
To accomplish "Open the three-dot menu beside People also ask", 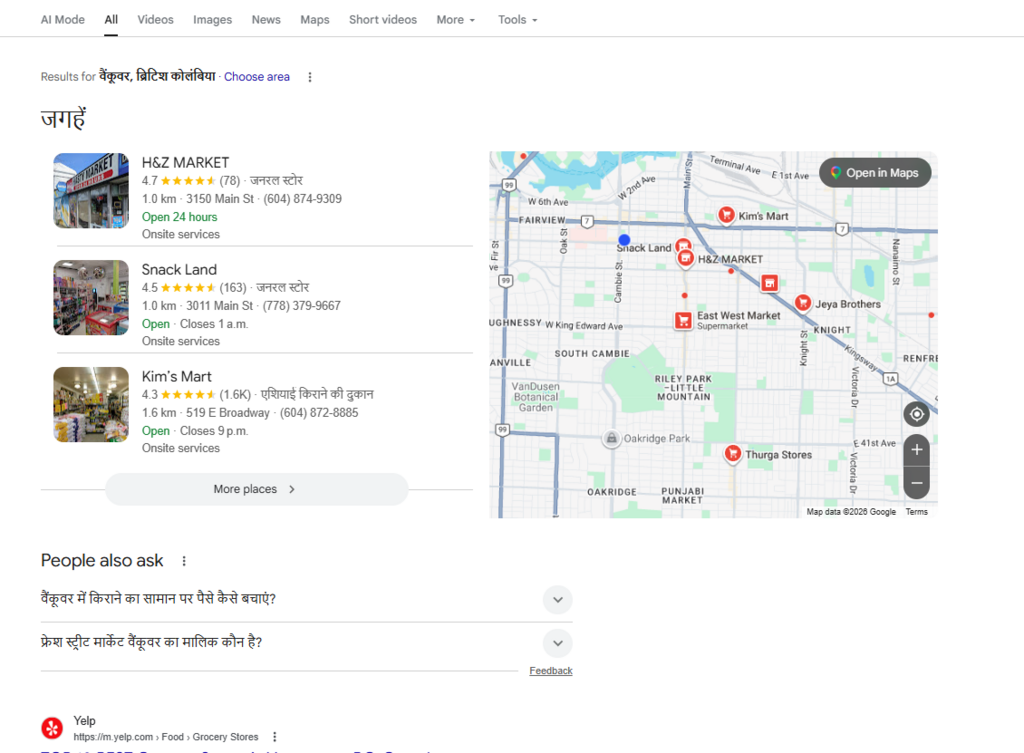I will pyautogui.click(x=184, y=561).
